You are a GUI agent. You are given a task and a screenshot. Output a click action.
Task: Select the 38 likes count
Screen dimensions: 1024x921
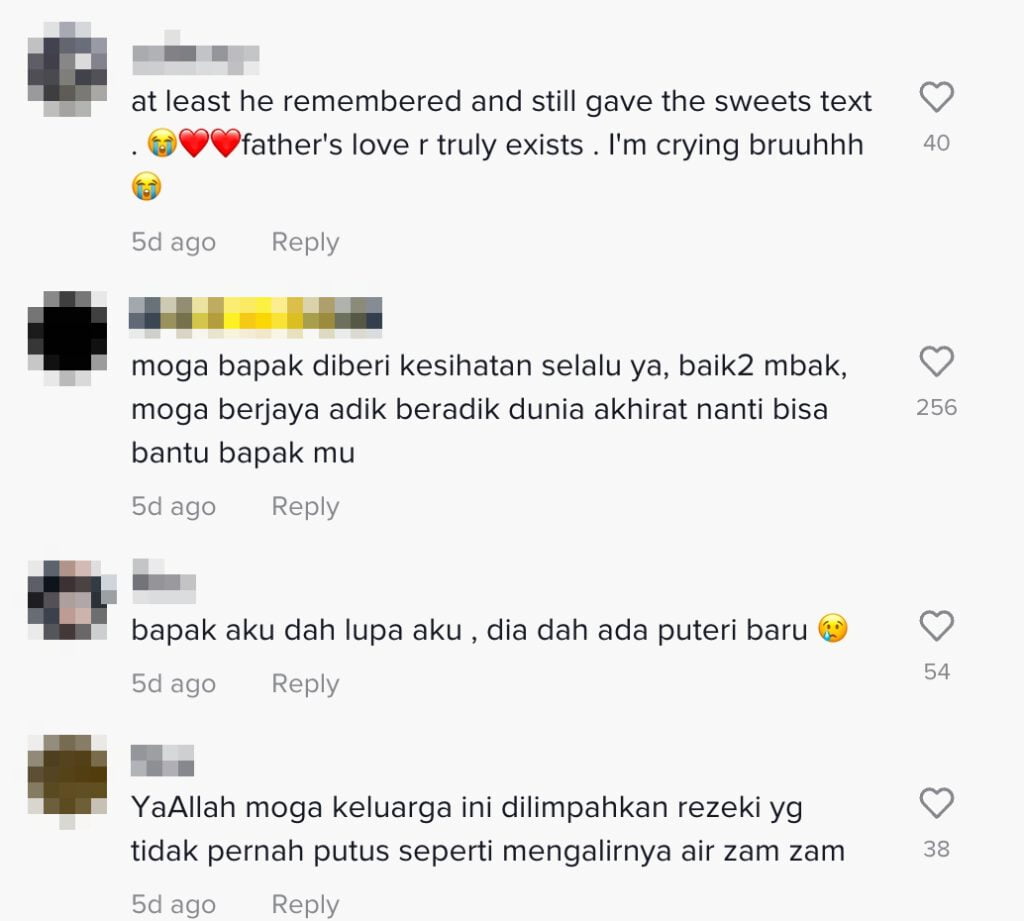(936, 848)
